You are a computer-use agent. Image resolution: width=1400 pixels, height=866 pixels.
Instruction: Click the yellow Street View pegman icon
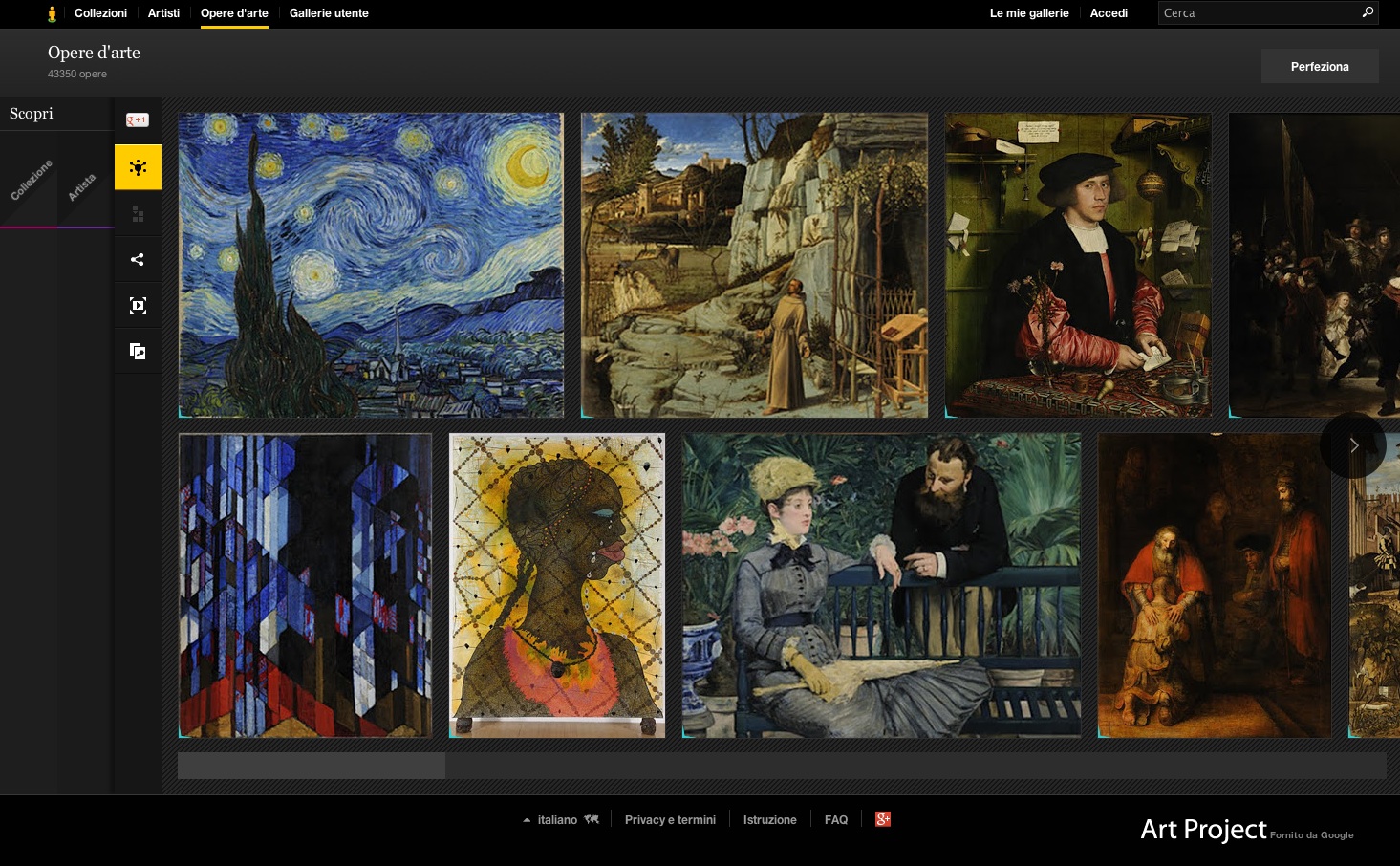pos(52,13)
